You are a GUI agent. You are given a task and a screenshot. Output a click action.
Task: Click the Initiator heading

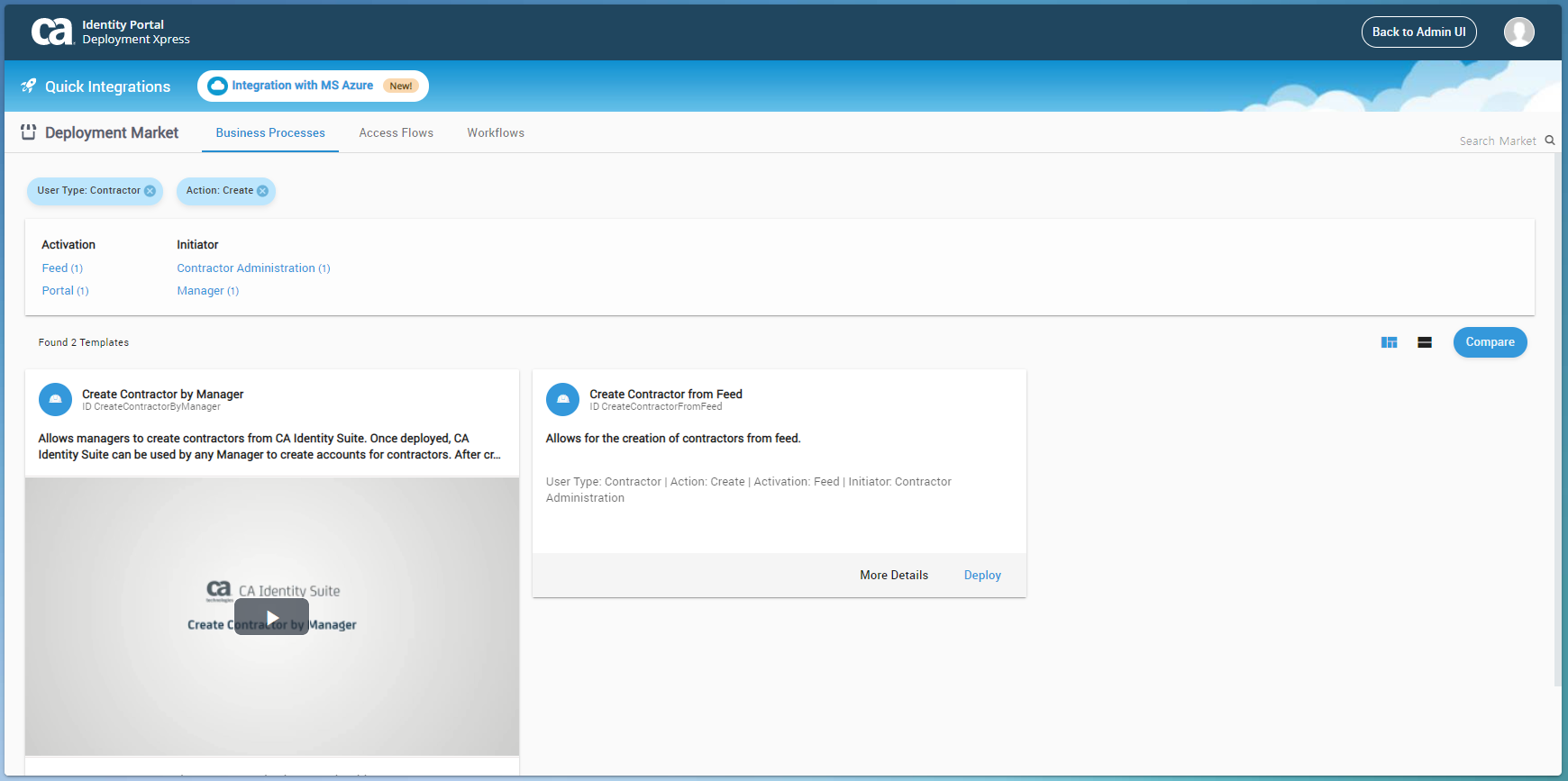coord(197,244)
